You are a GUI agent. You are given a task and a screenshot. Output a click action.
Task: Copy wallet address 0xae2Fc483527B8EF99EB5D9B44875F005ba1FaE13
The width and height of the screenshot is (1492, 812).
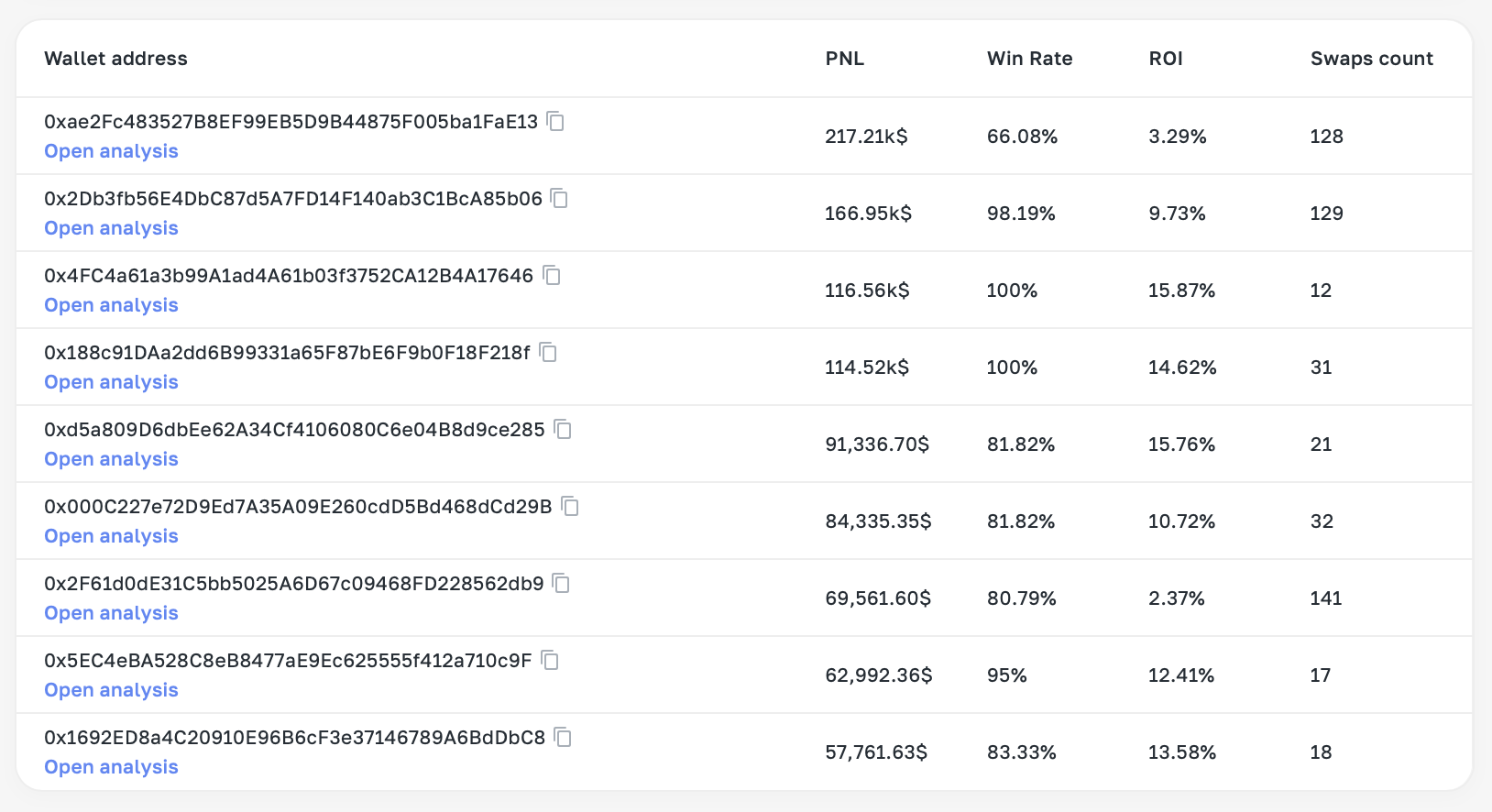pos(556,121)
